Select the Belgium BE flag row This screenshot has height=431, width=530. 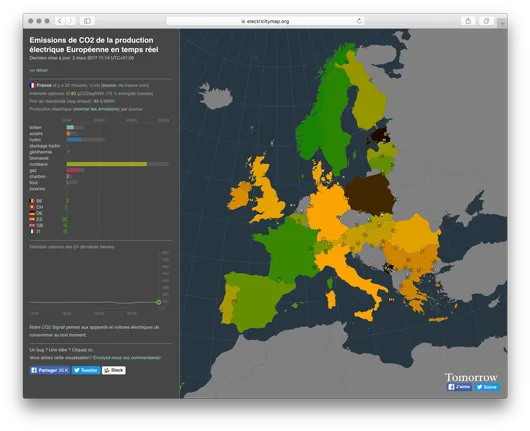click(36, 201)
